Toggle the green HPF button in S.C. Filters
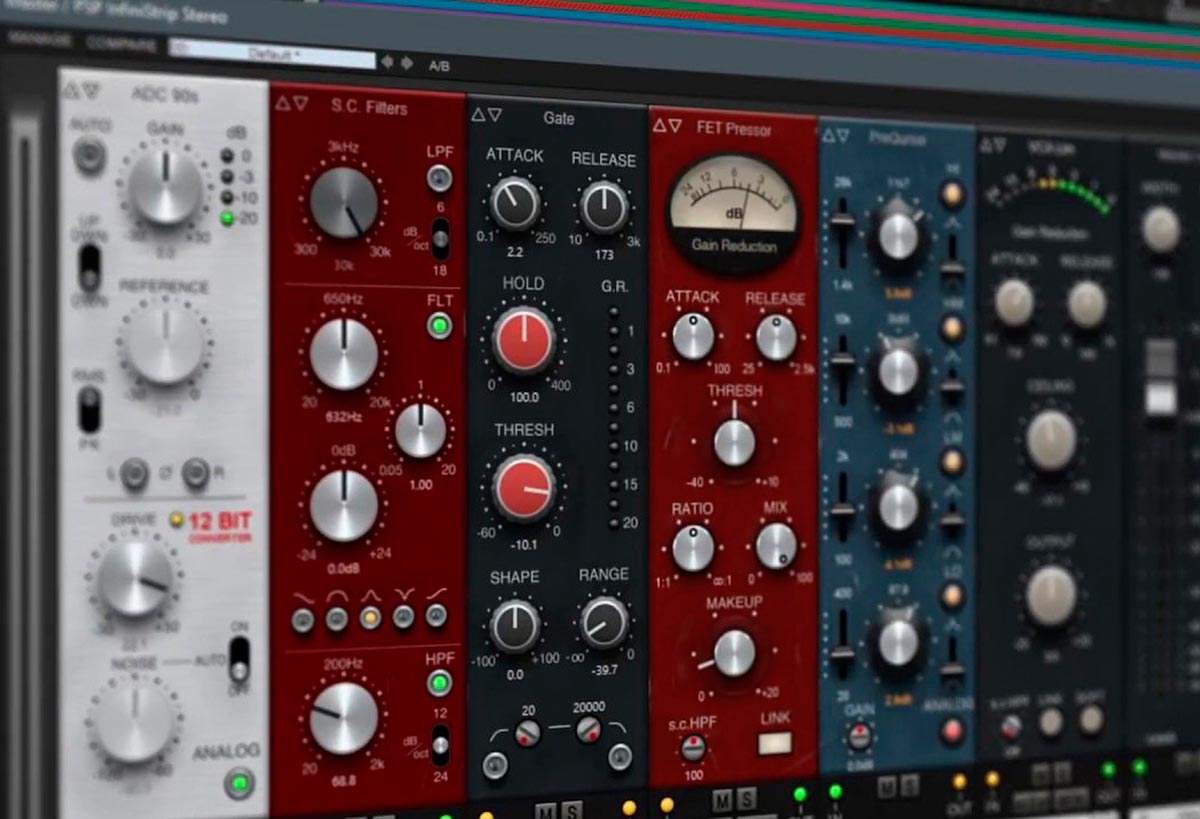 [439, 683]
